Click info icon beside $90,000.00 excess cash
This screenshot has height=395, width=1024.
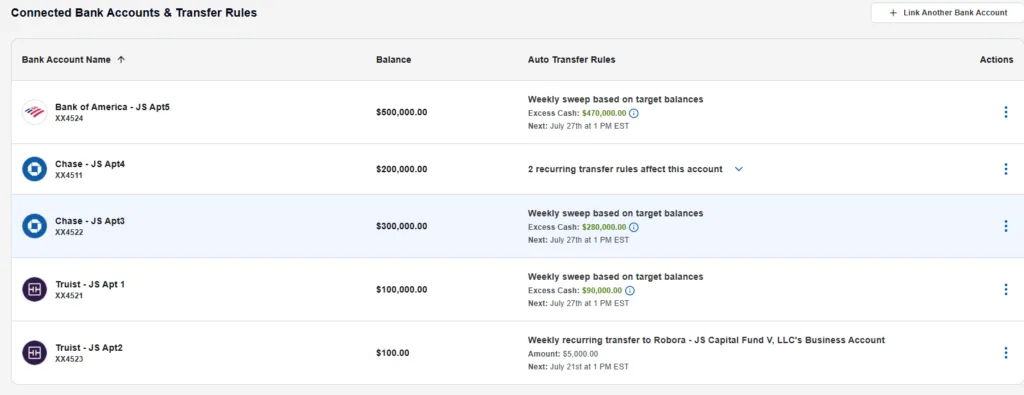coord(630,291)
